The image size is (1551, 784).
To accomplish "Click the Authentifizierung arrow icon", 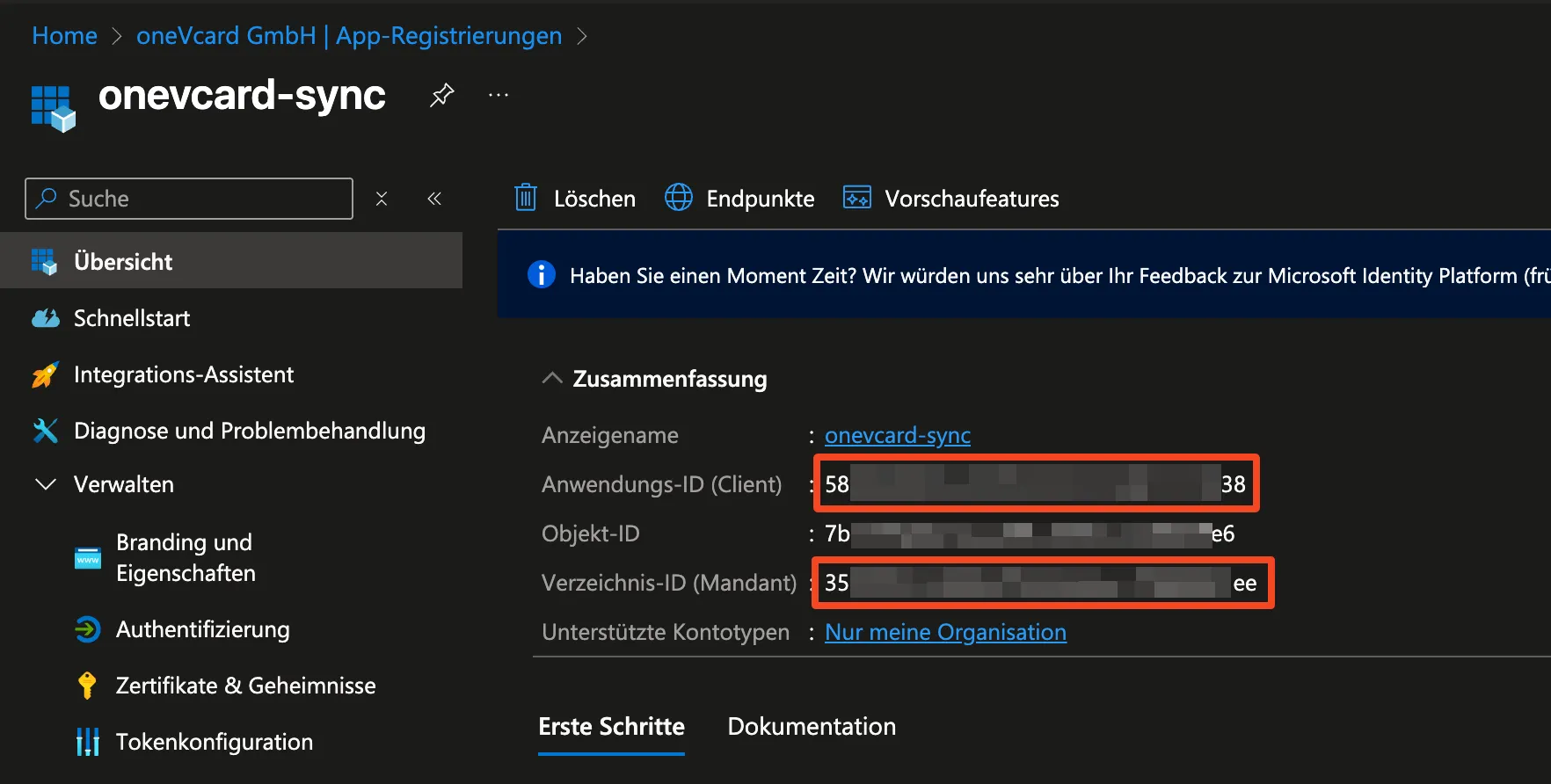I will pyautogui.click(x=88, y=629).
